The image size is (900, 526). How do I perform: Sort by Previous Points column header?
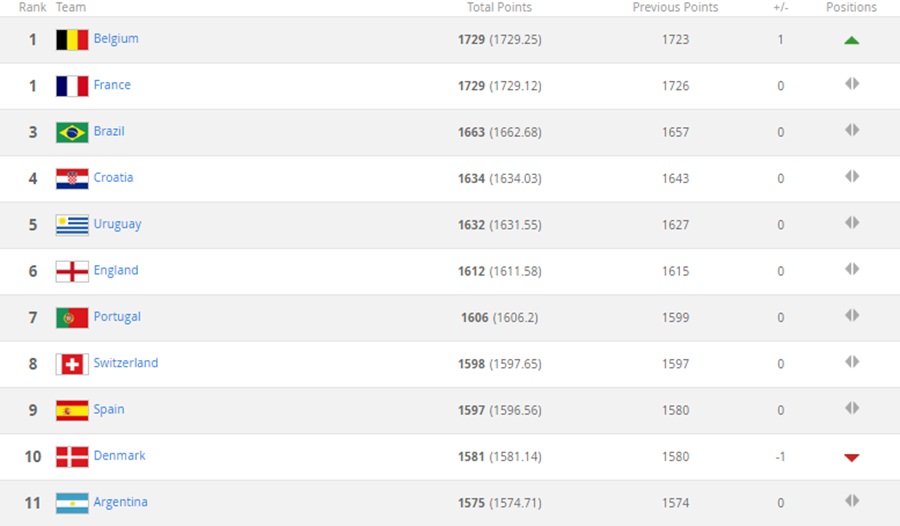pos(676,7)
